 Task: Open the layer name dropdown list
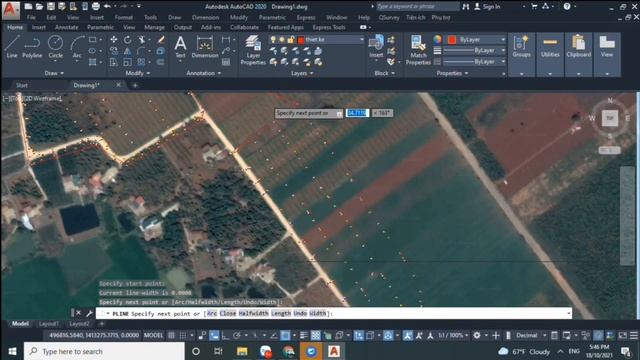(362, 40)
